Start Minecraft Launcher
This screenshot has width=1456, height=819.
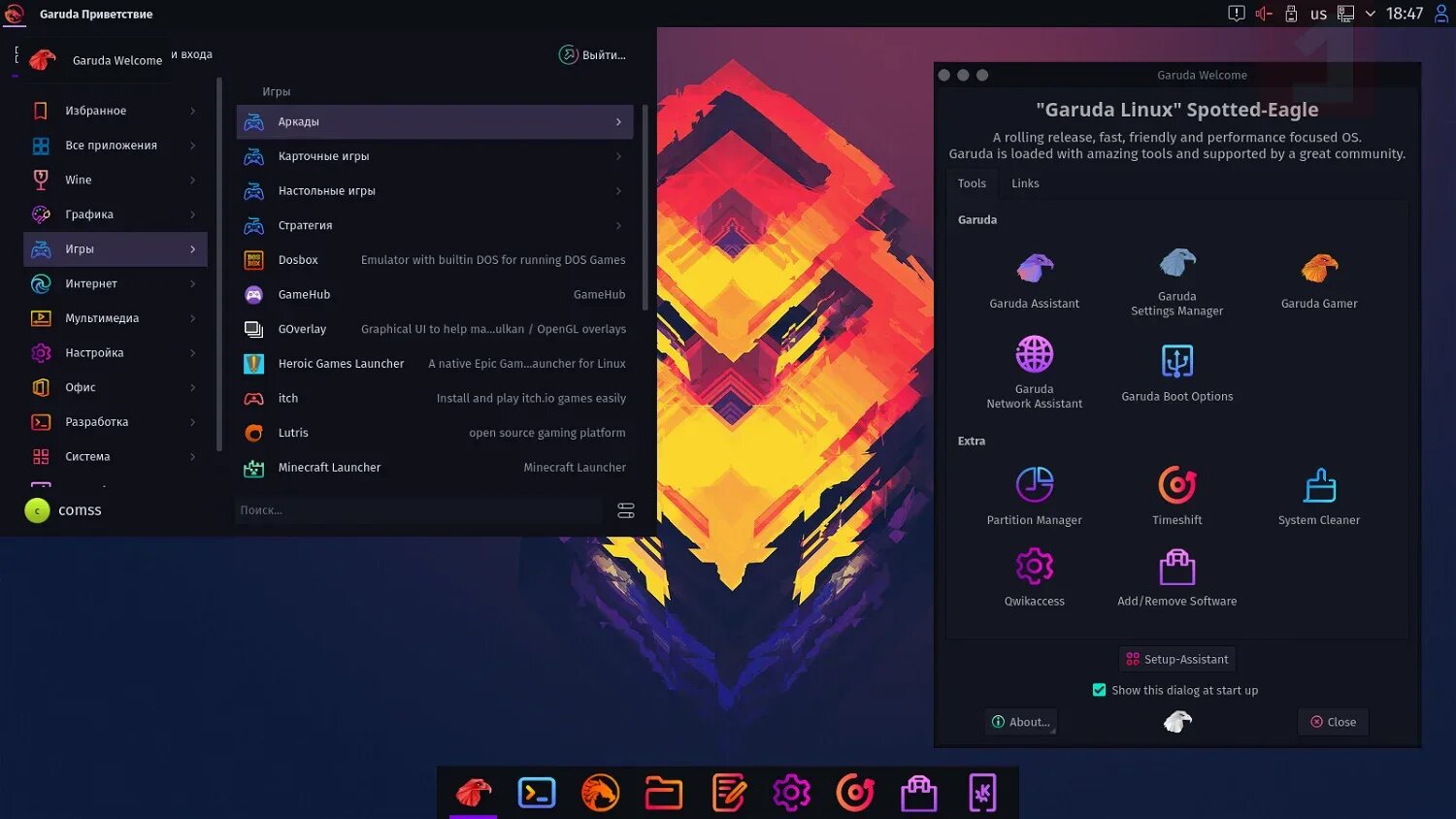(435, 468)
